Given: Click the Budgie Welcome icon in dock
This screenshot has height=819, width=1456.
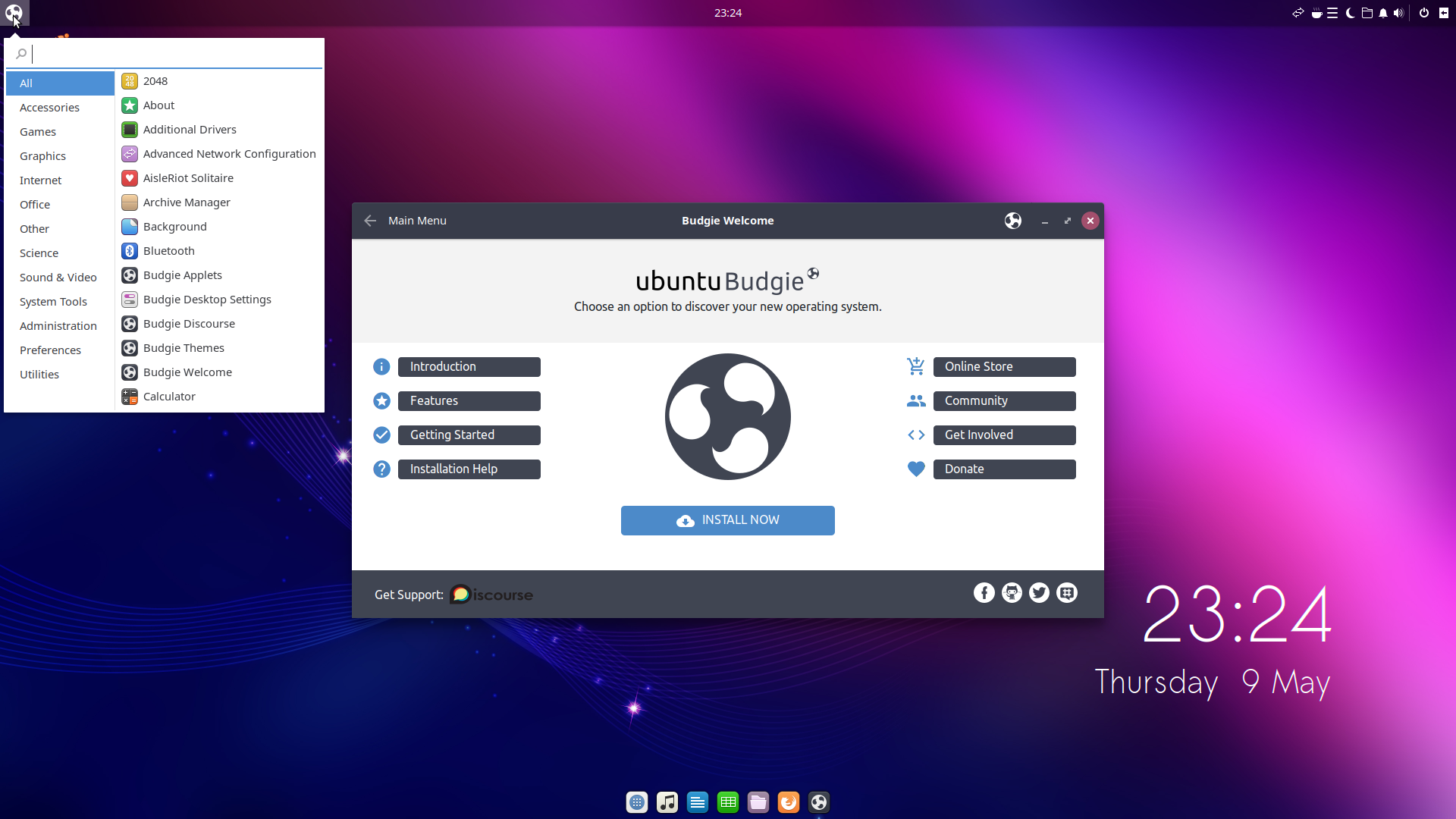Looking at the screenshot, I should pyautogui.click(x=819, y=802).
